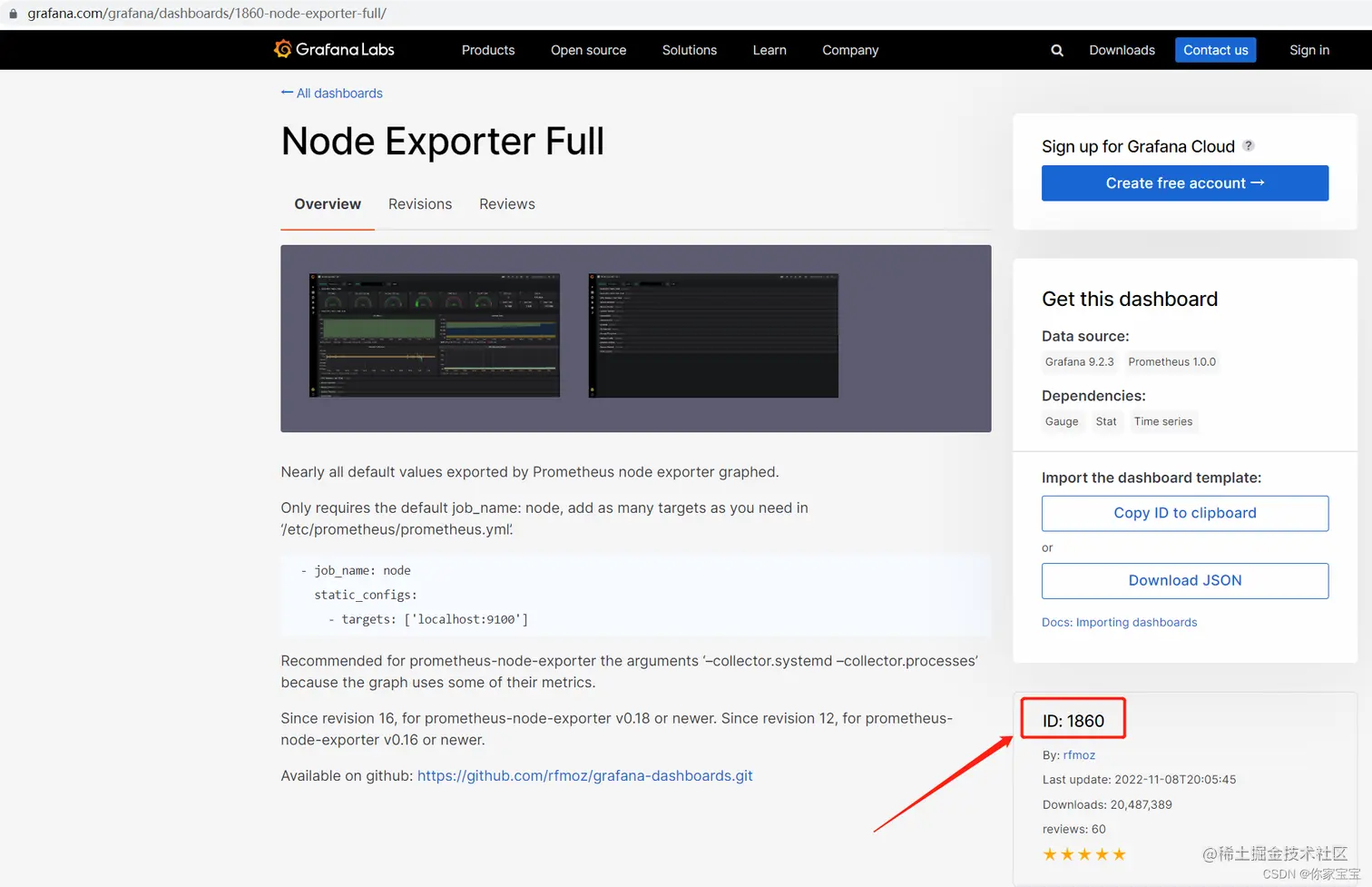The image size is (1372, 887).
Task: Click the help question mark icon
Action: [1249, 145]
